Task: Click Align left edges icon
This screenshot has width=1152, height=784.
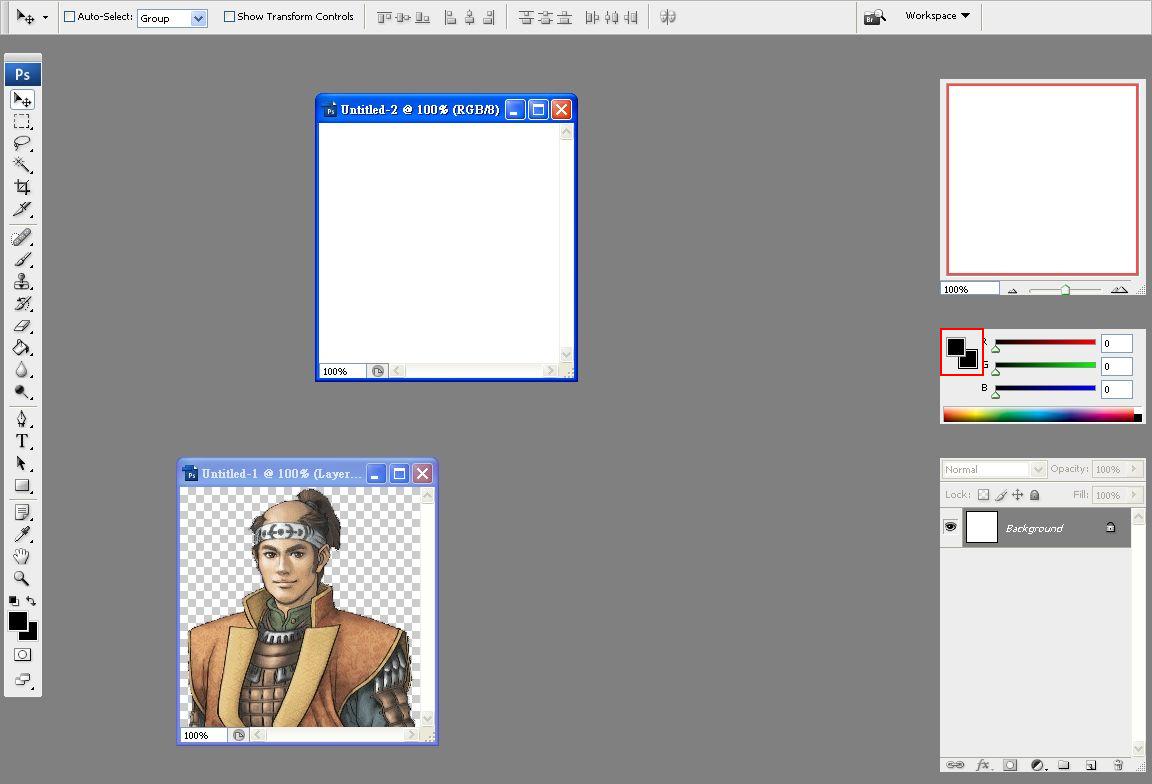Action: tap(450, 17)
